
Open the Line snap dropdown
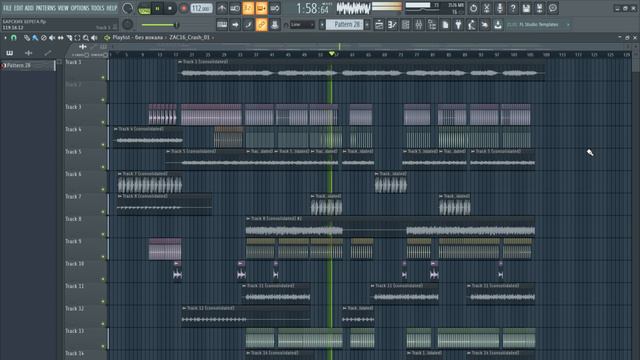tap(302, 25)
